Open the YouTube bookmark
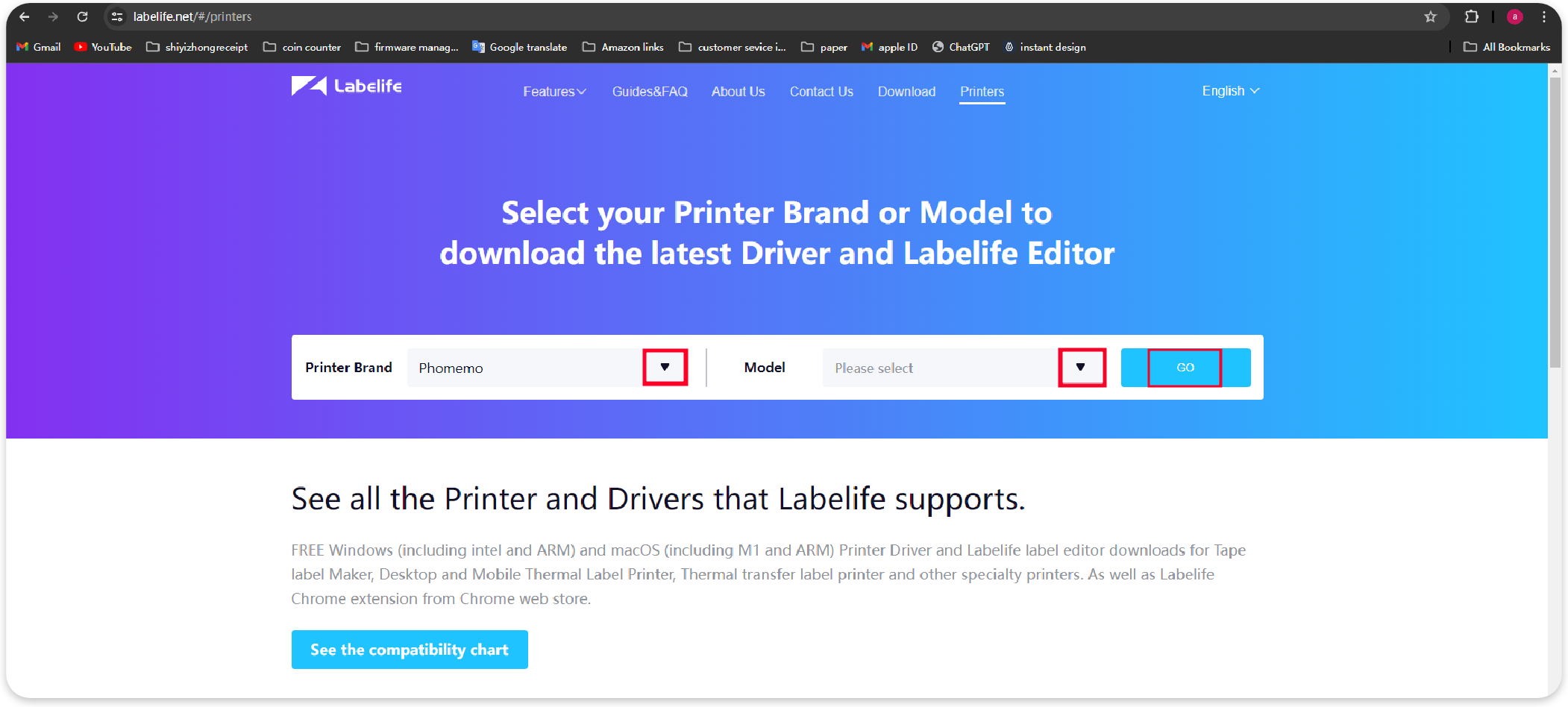The width and height of the screenshot is (1568, 707). pyautogui.click(x=103, y=47)
